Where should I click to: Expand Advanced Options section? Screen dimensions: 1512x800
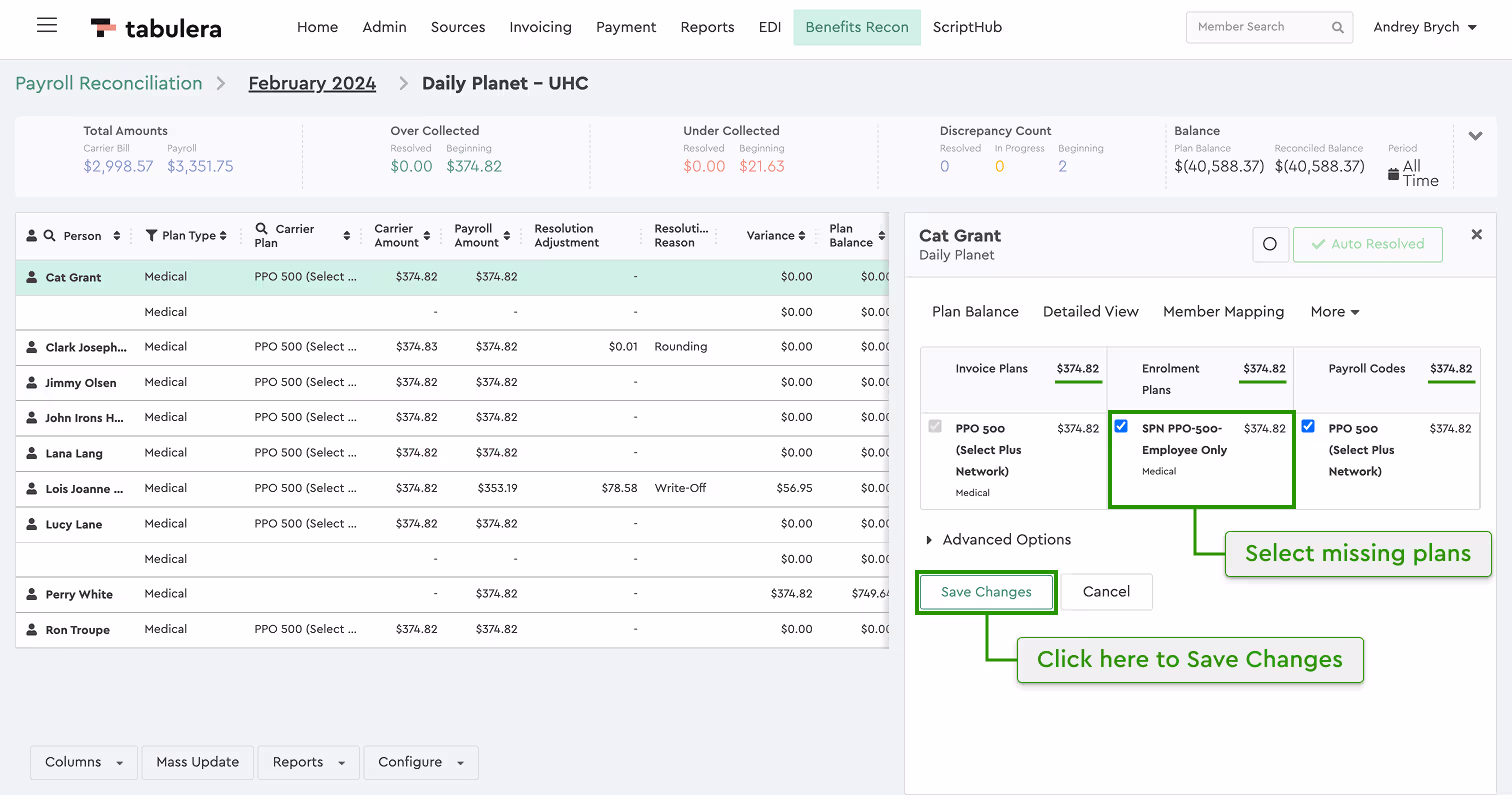(x=998, y=540)
